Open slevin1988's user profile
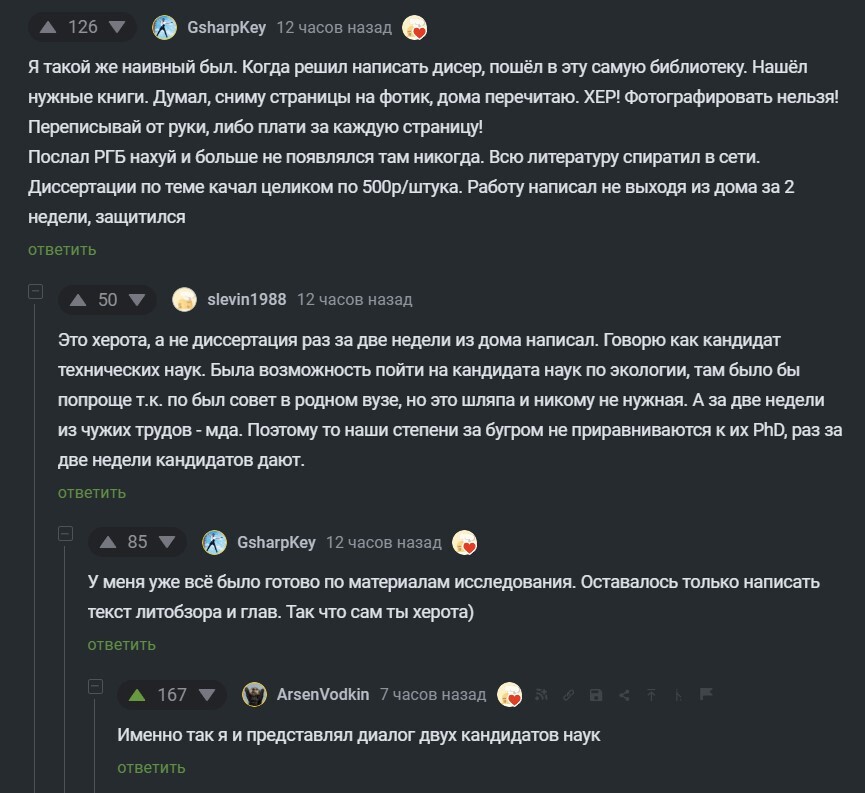This screenshot has height=793, width=865. point(246,299)
